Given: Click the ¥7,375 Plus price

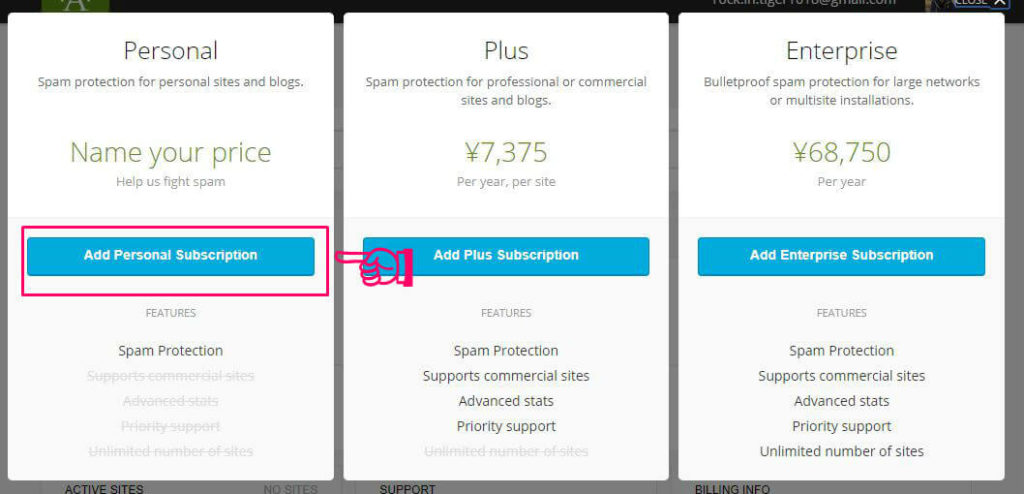Looking at the screenshot, I should pos(506,153).
